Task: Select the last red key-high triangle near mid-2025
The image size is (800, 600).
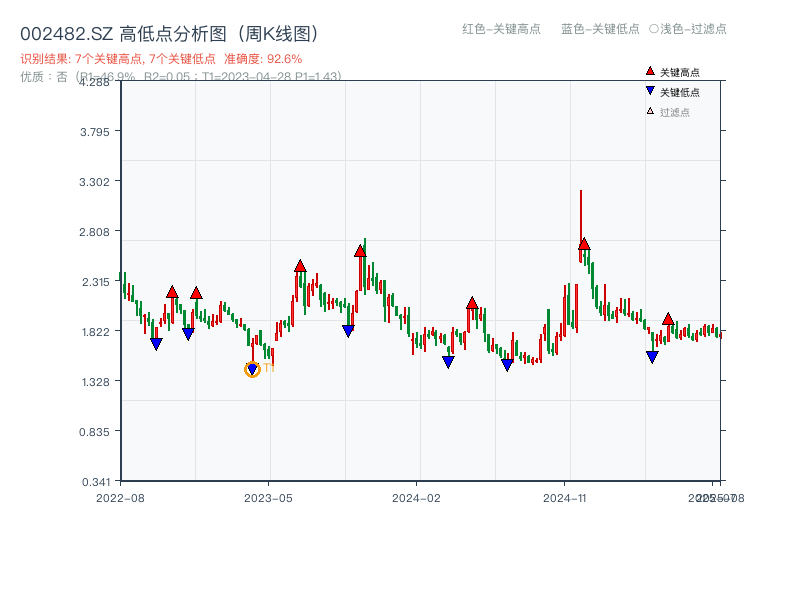Action: (x=668, y=319)
